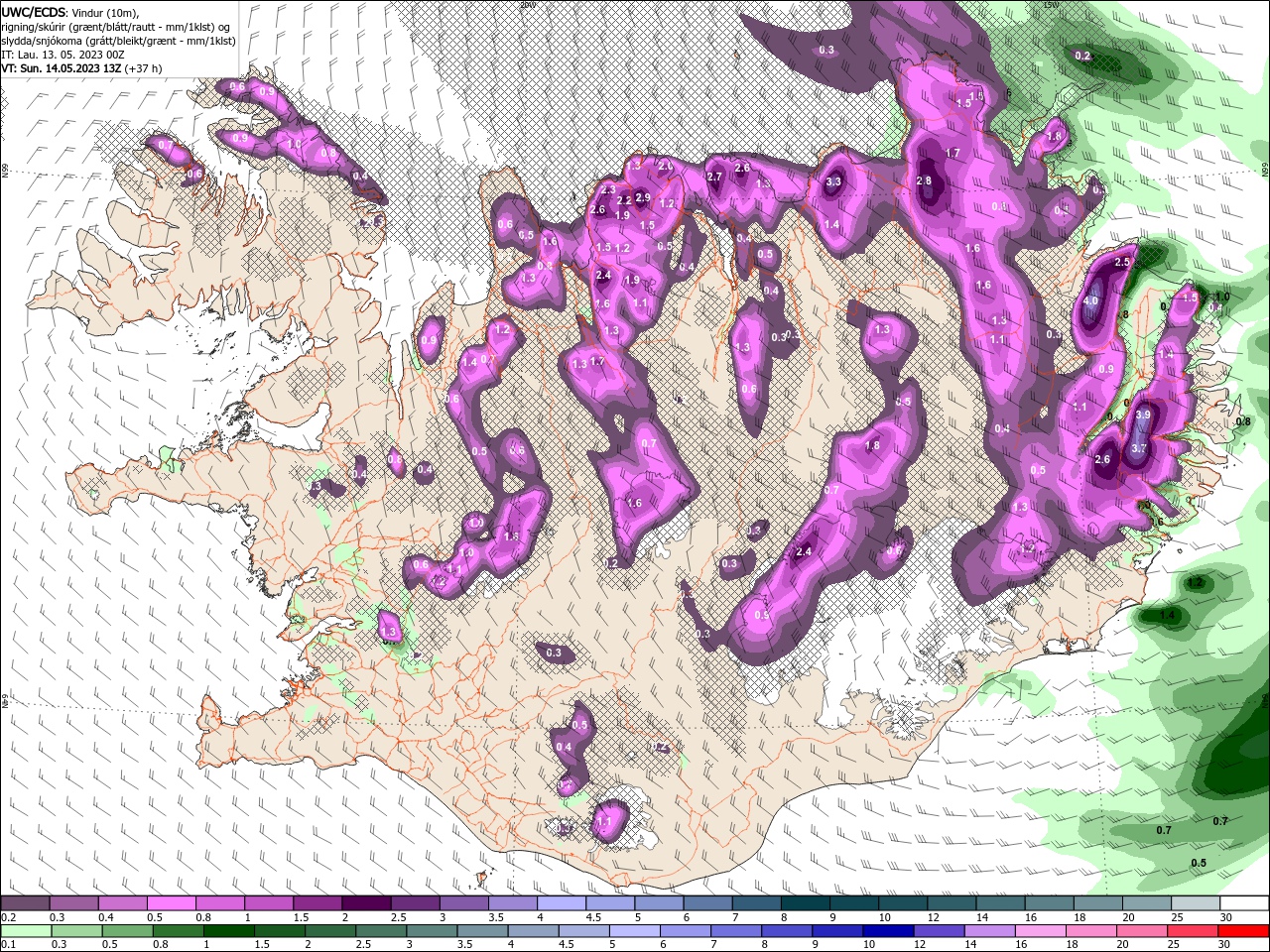Viewport: 1270px width, 952px height.
Task: Select the pale green first rain-scale swatch
Action: click(25, 931)
